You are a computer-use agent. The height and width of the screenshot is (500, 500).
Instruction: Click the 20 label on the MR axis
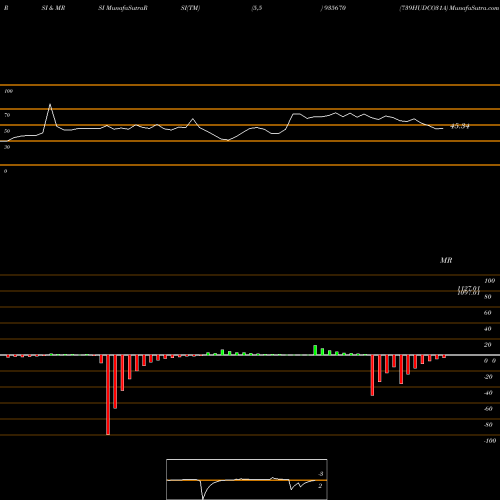click(488, 345)
